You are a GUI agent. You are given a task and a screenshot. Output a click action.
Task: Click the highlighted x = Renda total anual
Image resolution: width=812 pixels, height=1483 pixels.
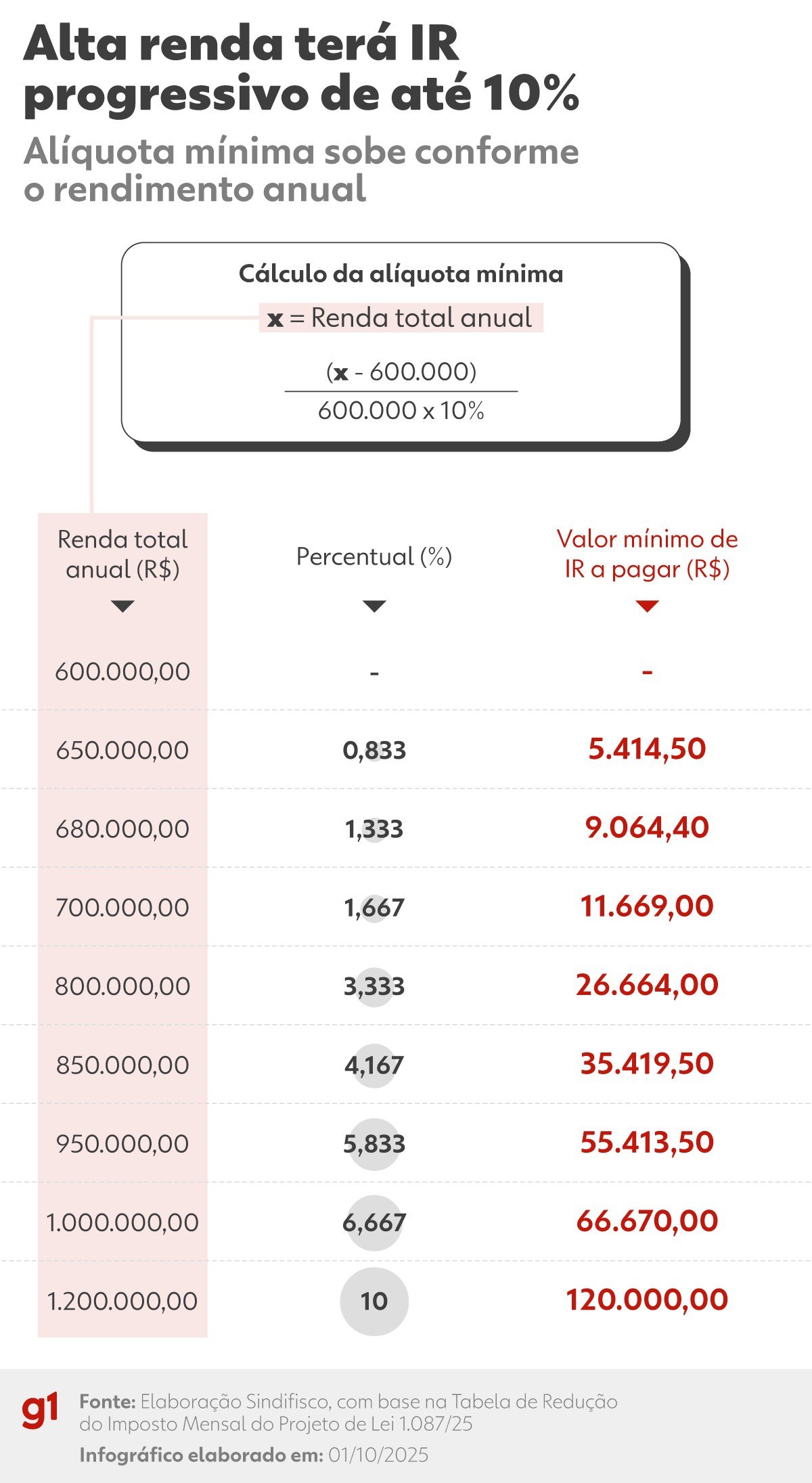(401, 317)
